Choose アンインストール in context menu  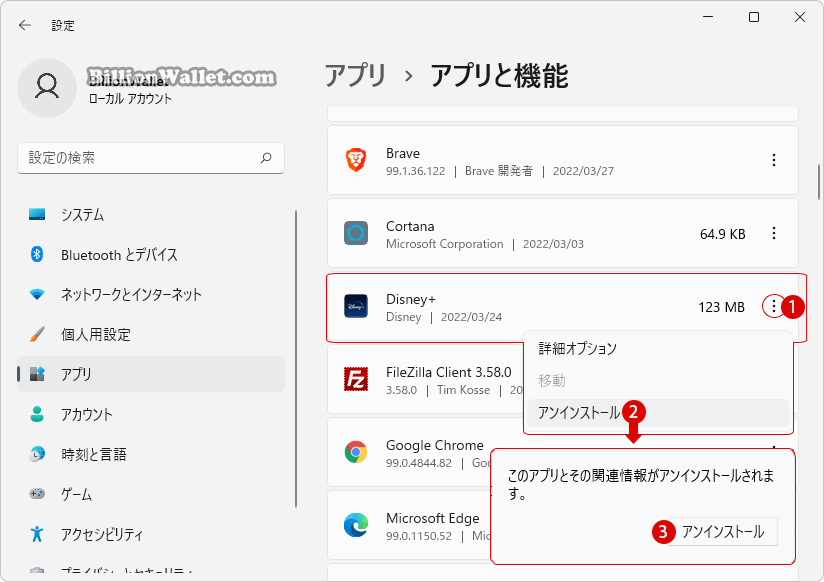[658, 413]
